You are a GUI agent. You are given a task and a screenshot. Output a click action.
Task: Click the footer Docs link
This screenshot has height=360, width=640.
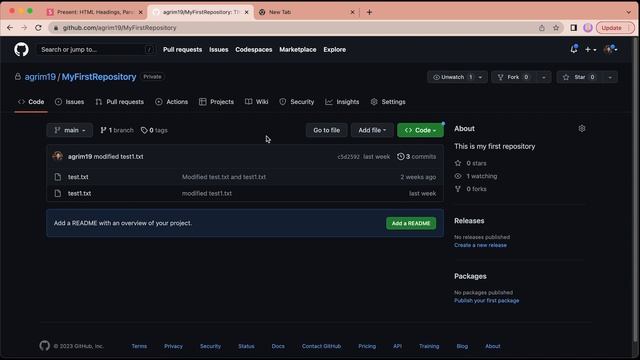[278, 346]
